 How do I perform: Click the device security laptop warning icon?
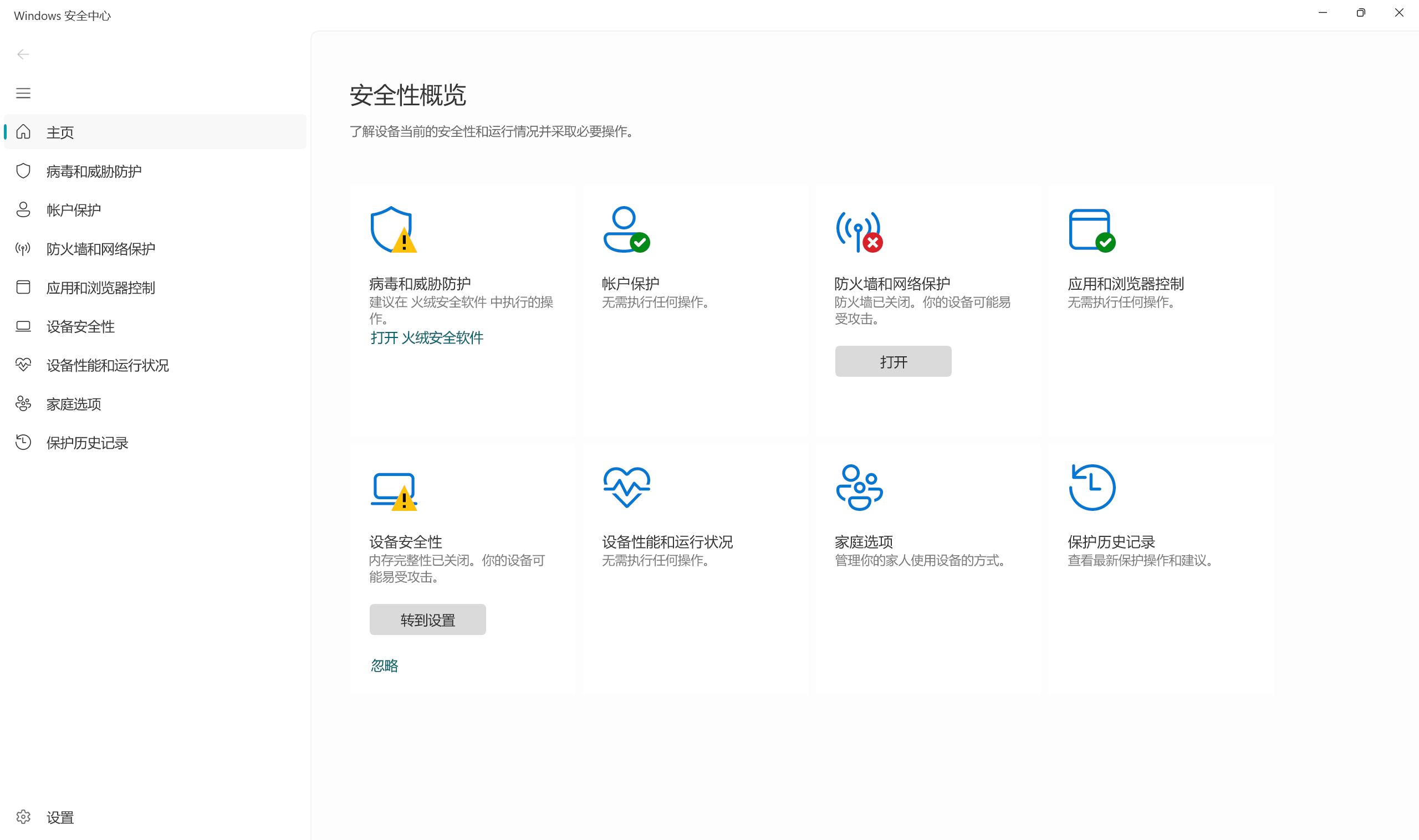point(394,490)
